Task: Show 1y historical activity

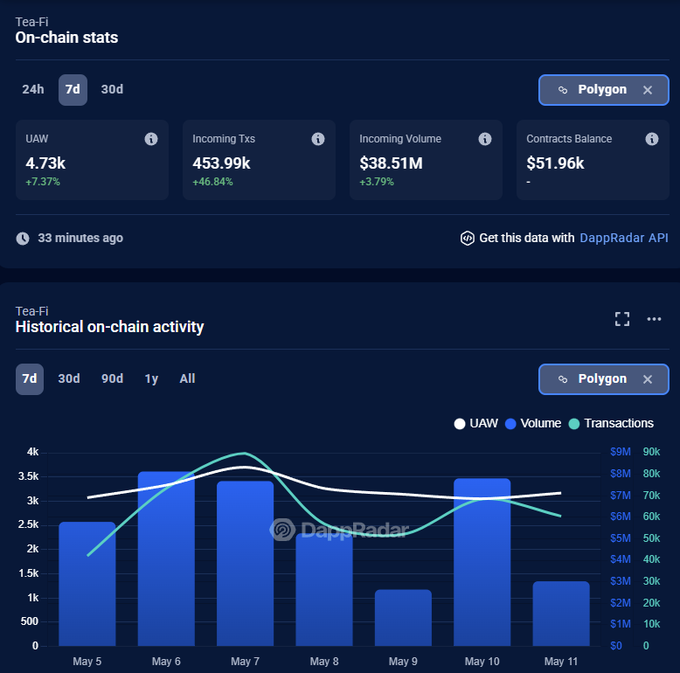Action: [x=151, y=379]
